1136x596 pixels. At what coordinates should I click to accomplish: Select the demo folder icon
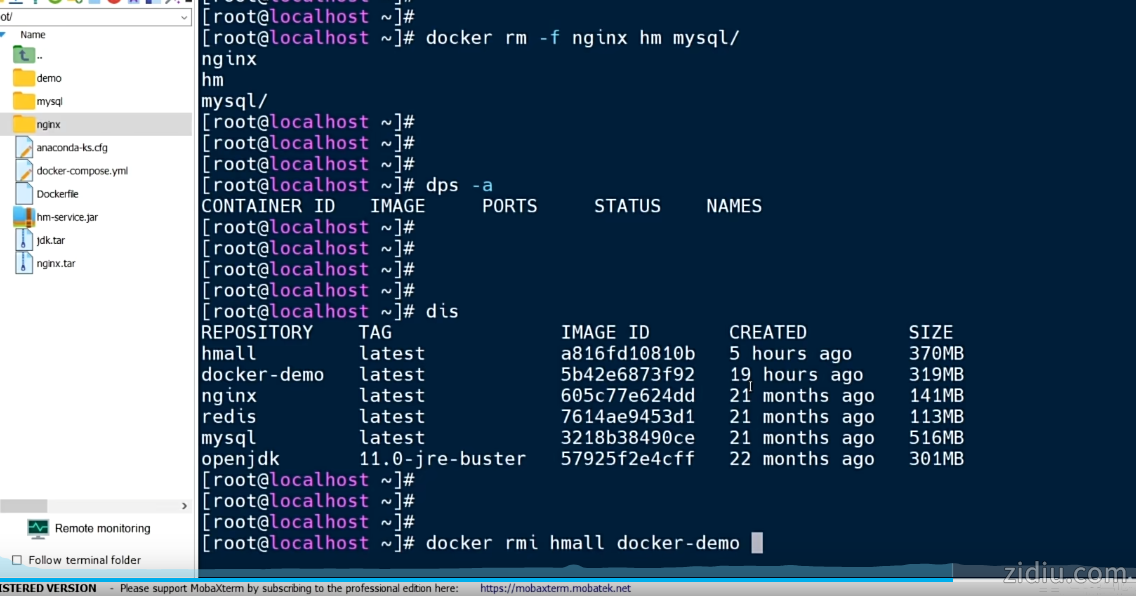point(23,78)
